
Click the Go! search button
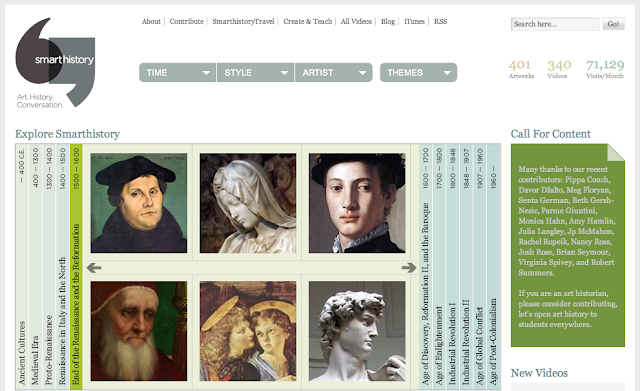coord(613,24)
